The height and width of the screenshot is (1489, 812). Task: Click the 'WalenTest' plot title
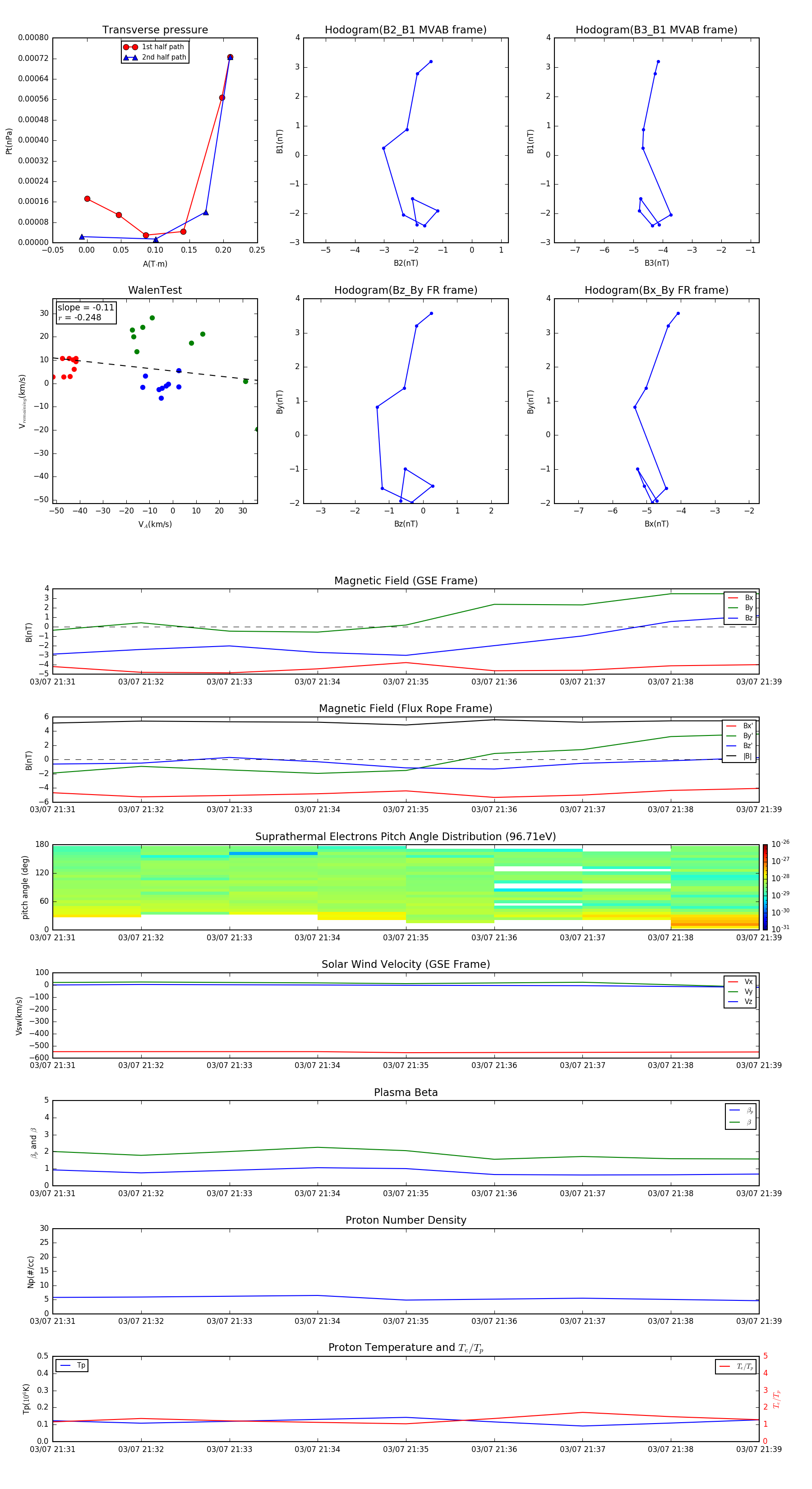click(155, 290)
